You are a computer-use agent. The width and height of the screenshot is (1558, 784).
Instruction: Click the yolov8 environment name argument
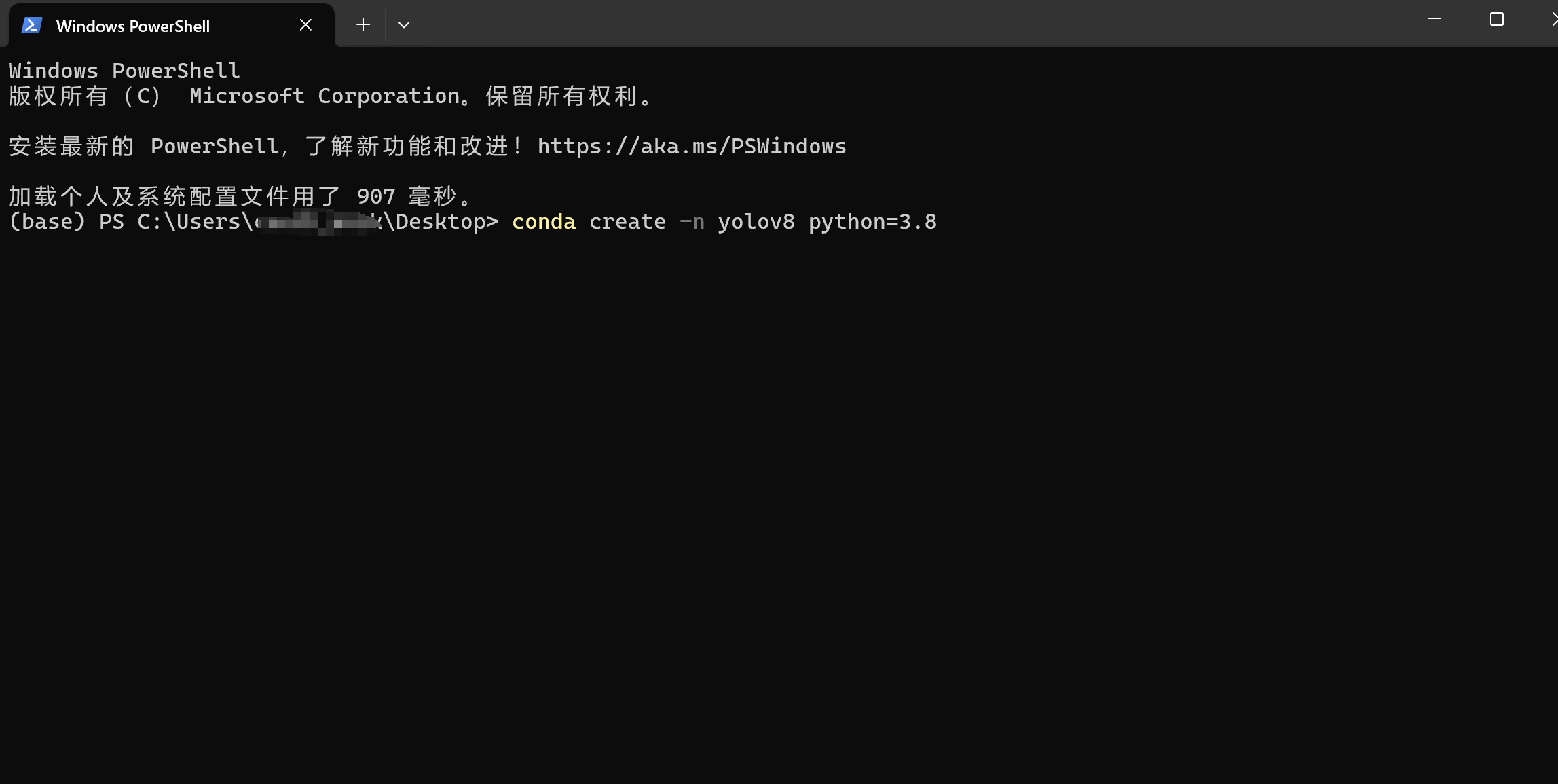point(756,221)
